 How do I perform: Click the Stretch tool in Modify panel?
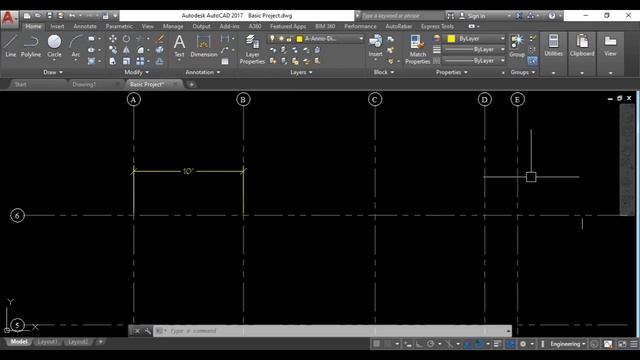[113, 61]
